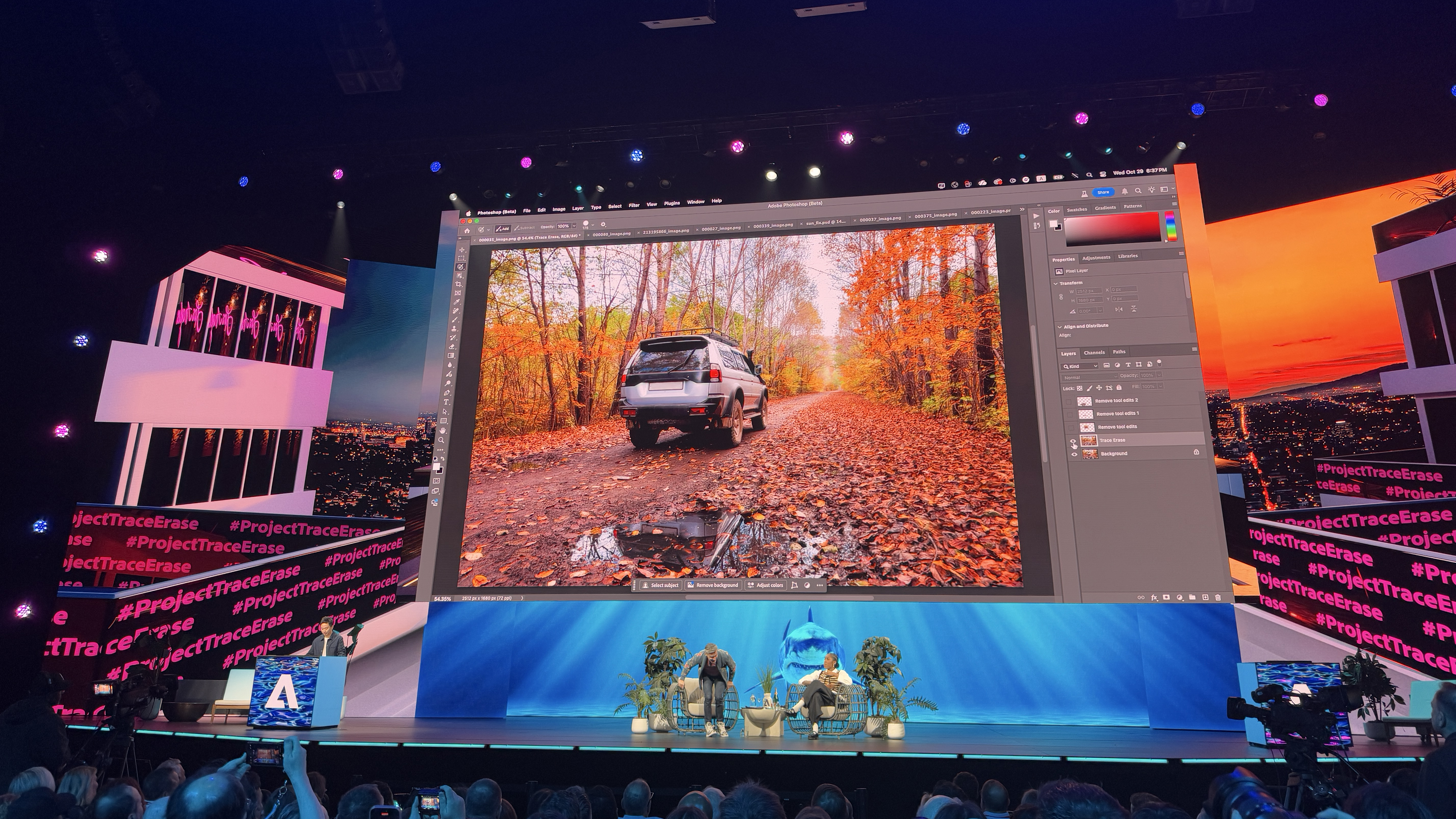Click the Remove background button

[714, 586]
